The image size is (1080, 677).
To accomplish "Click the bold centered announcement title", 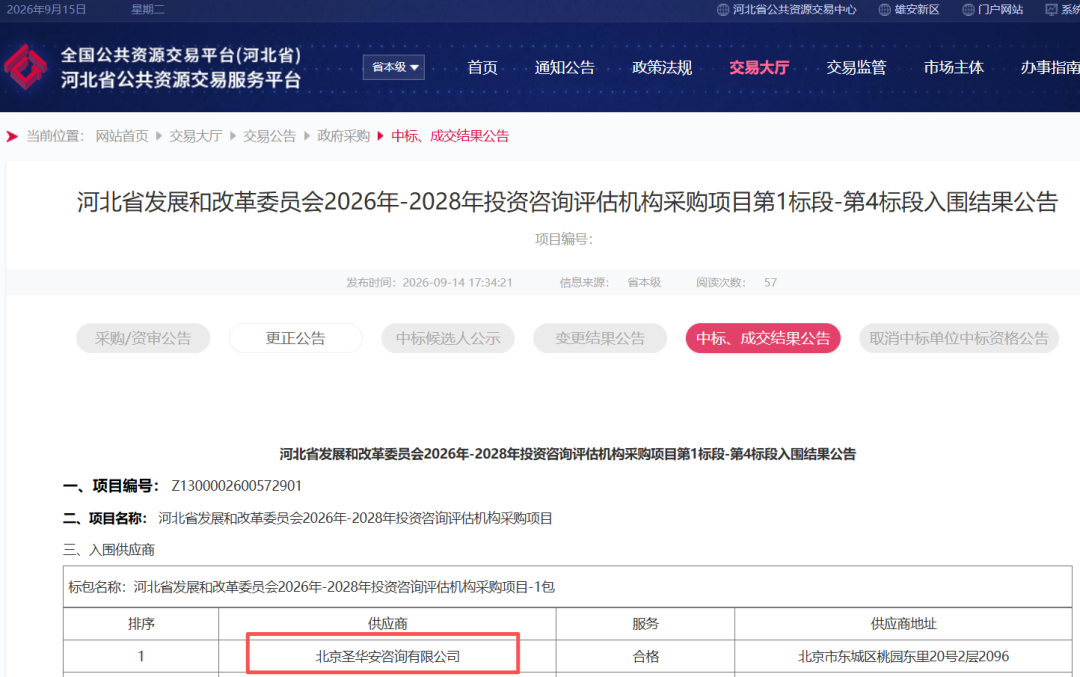I will pyautogui.click(x=568, y=454).
